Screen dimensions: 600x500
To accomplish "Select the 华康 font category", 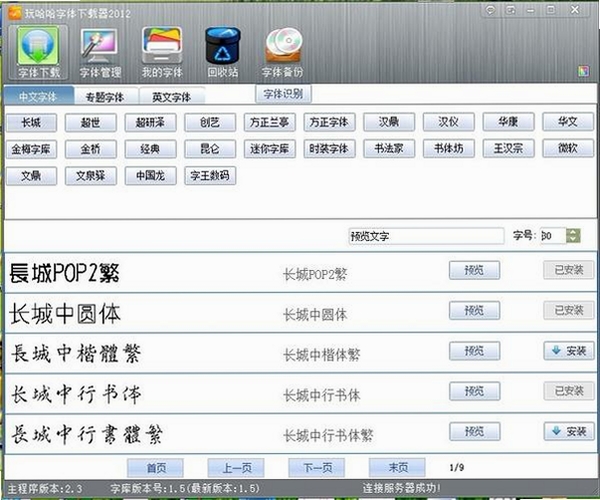I will tap(508, 122).
